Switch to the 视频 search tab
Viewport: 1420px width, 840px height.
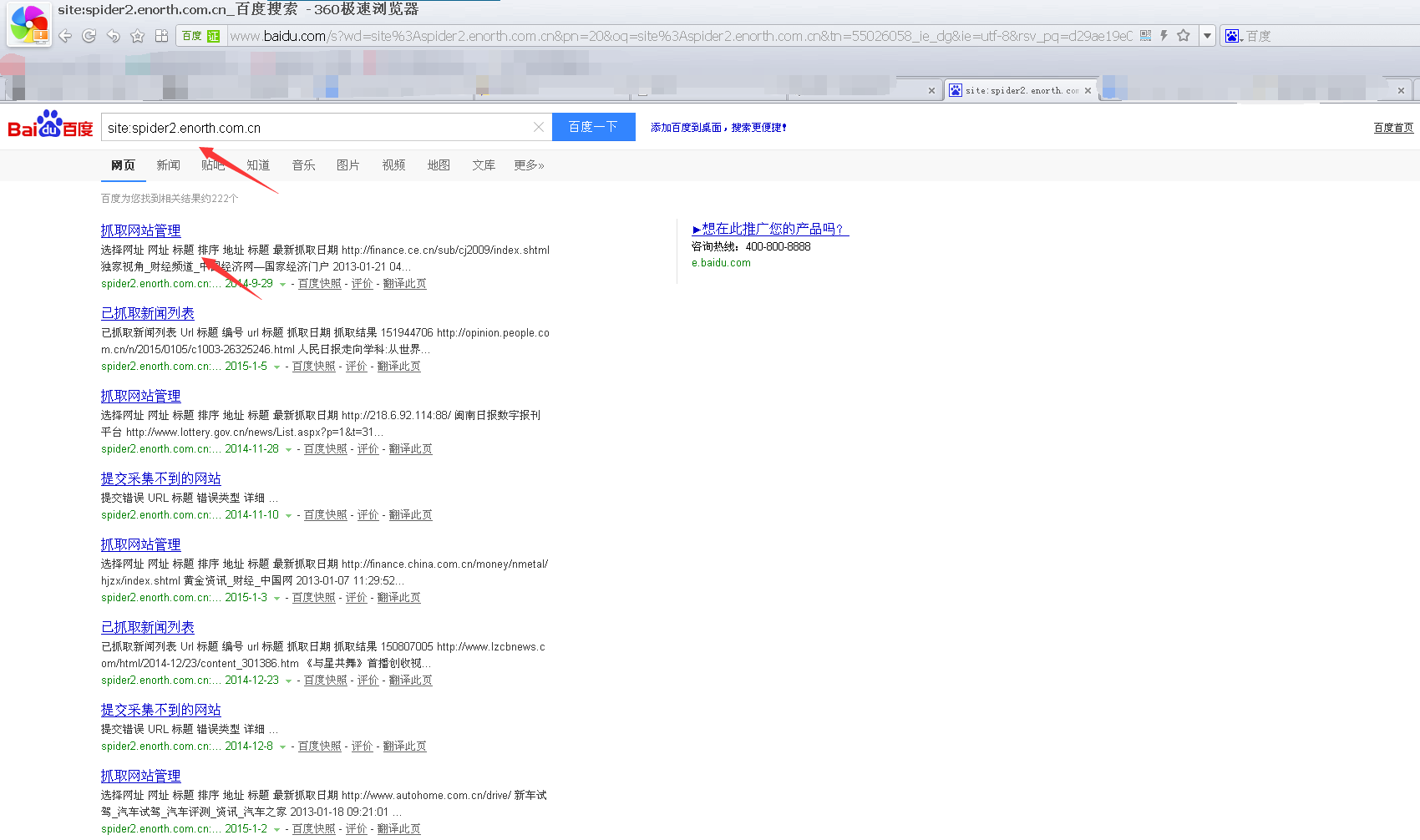(393, 165)
